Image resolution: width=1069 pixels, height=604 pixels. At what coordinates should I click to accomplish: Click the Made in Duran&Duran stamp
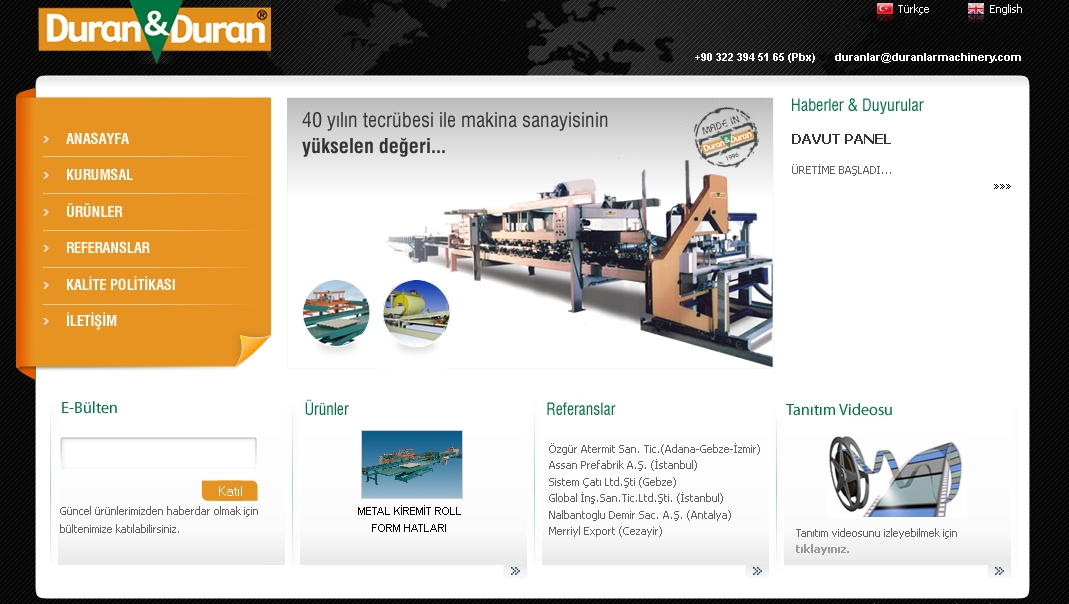coord(727,137)
